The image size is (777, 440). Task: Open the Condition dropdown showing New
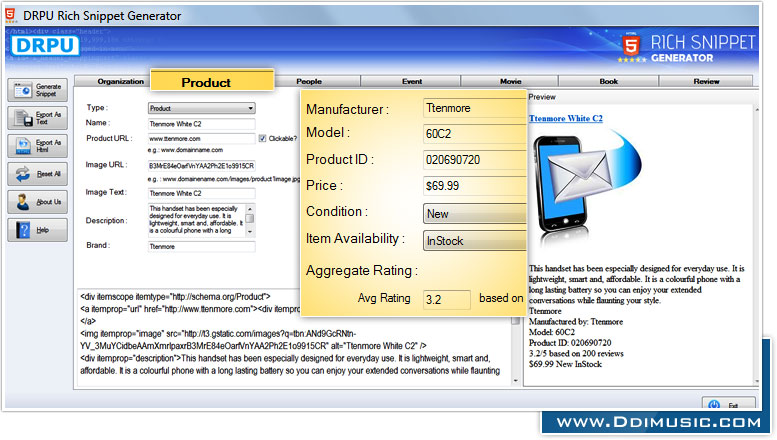(x=475, y=214)
